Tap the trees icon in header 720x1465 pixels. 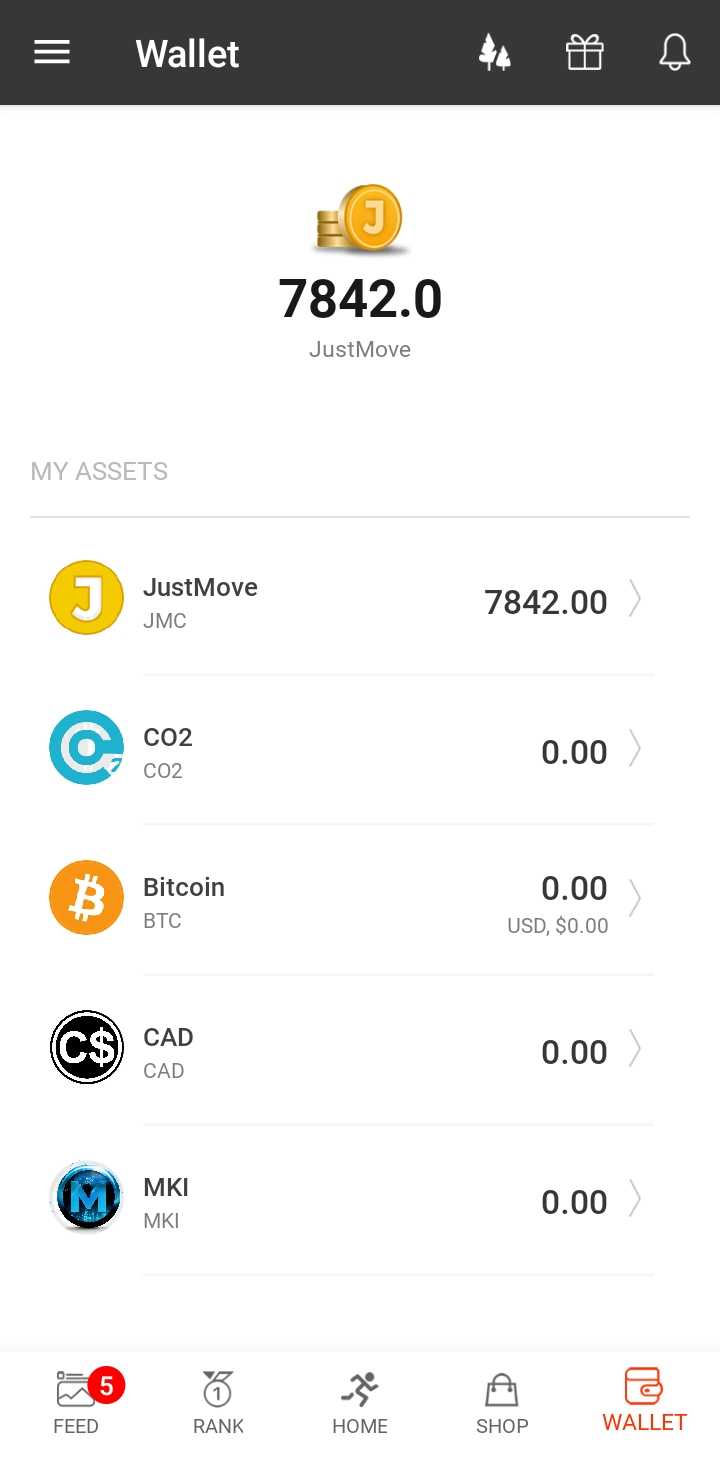click(x=494, y=53)
